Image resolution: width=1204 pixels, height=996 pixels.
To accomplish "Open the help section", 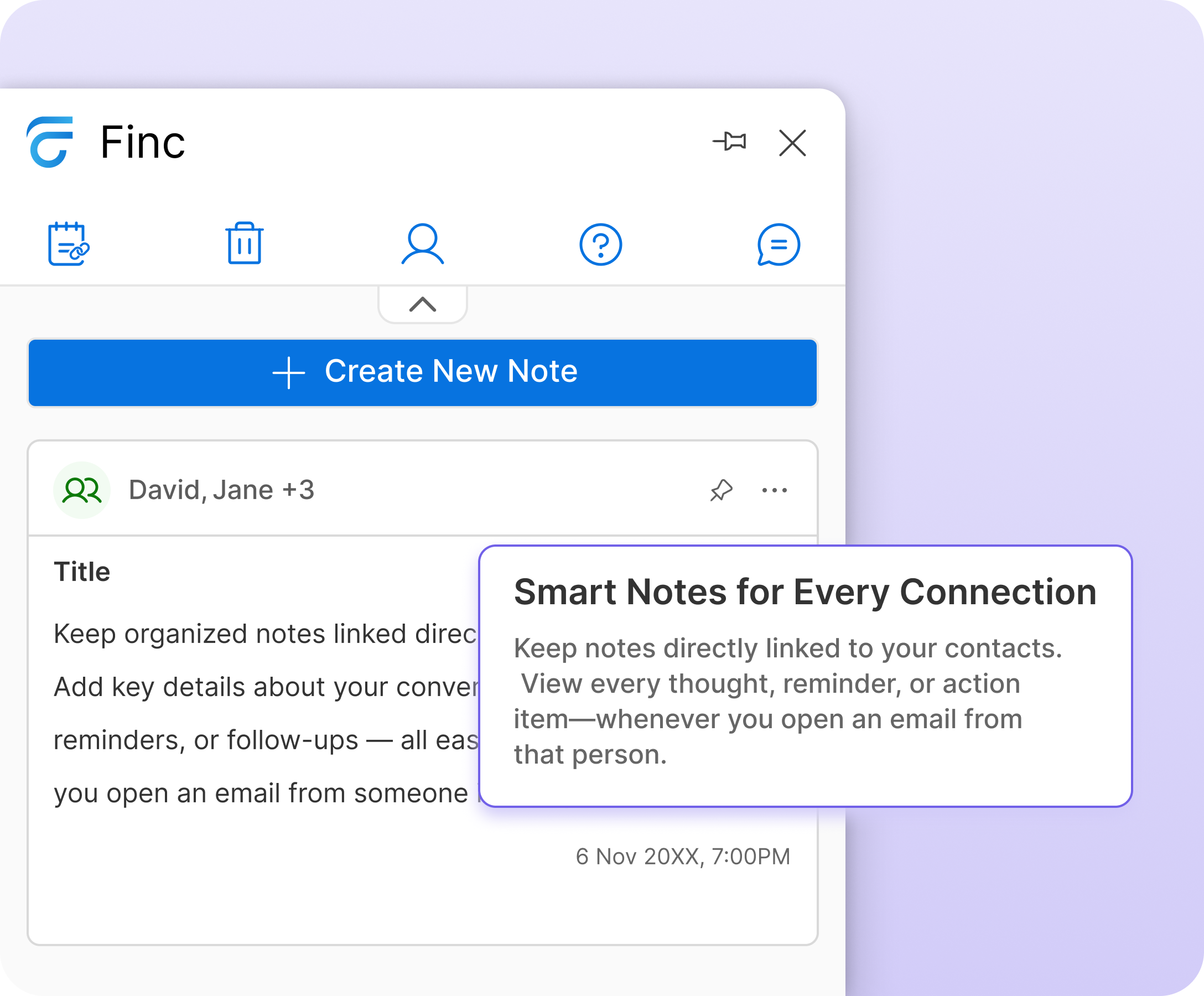I will [x=601, y=244].
